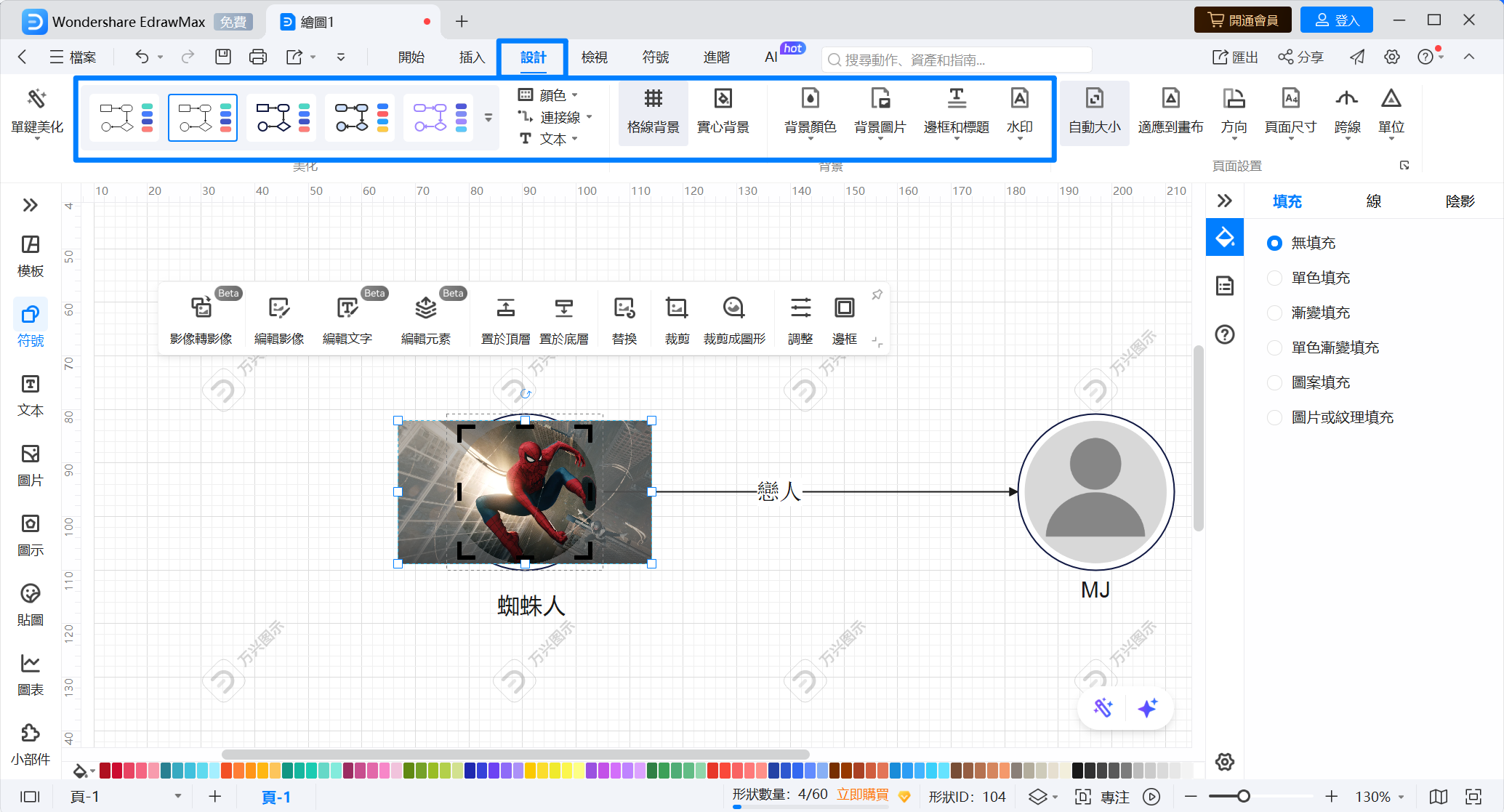Open 背景顏色 background color tool
Screen dimensions: 1504x812
coord(810,112)
